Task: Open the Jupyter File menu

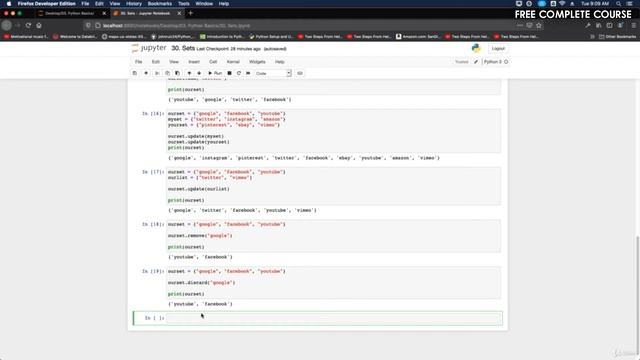Action: pos(139,62)
